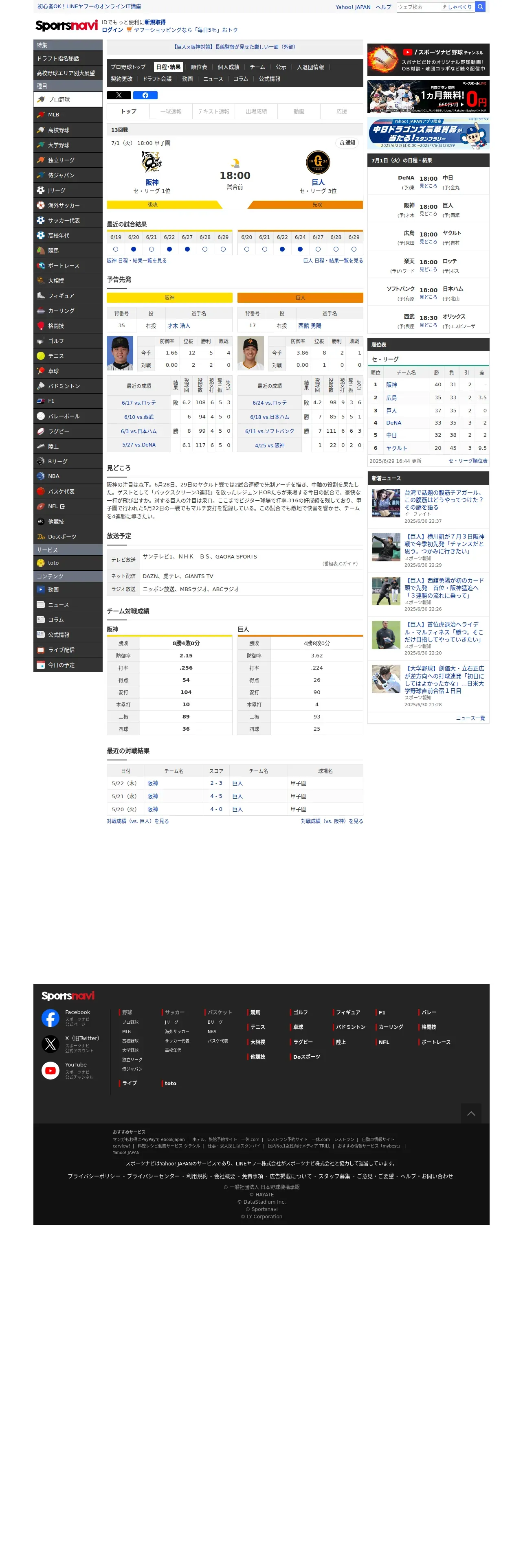The image size is (523, 1568).
Task: Open Jリーグ in the sidebar
Action: coord(68,191)
